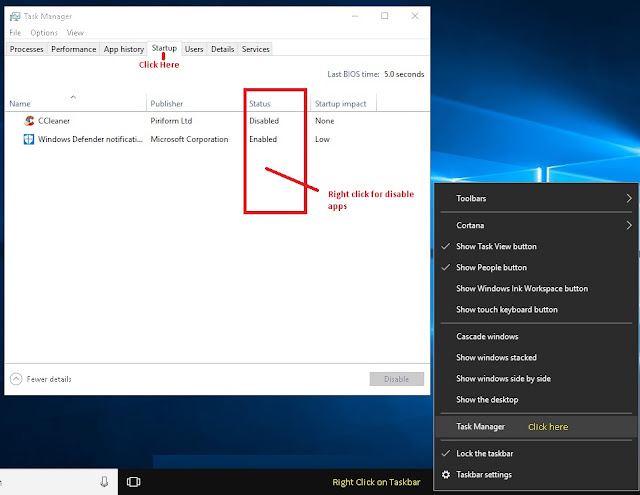Click the Task Manager title bar icon

point(15,16)
